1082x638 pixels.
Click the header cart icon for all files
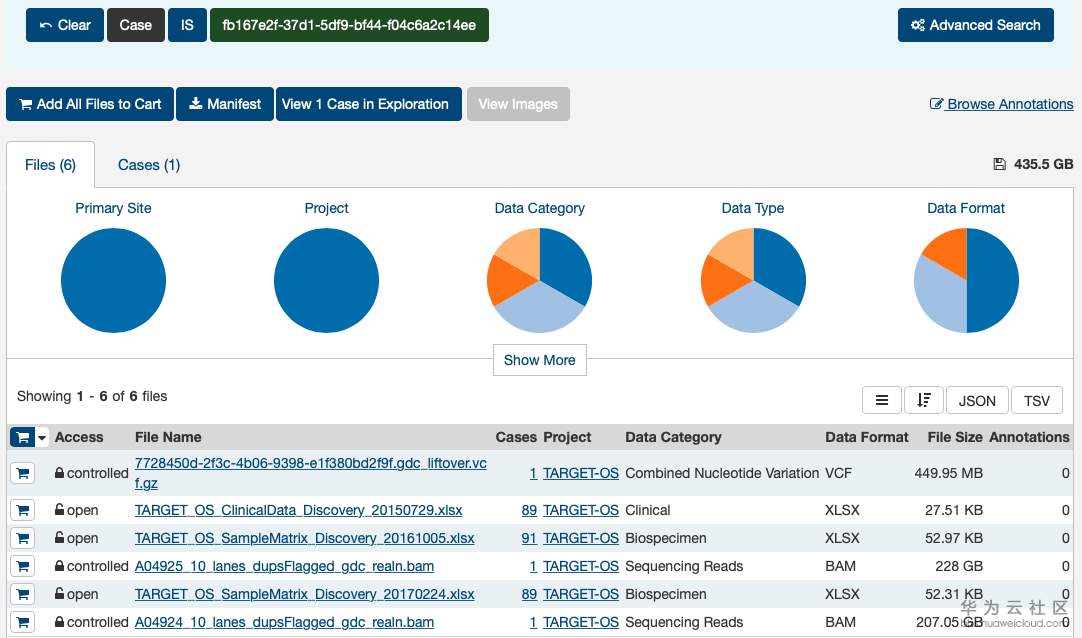pos(22,437)
